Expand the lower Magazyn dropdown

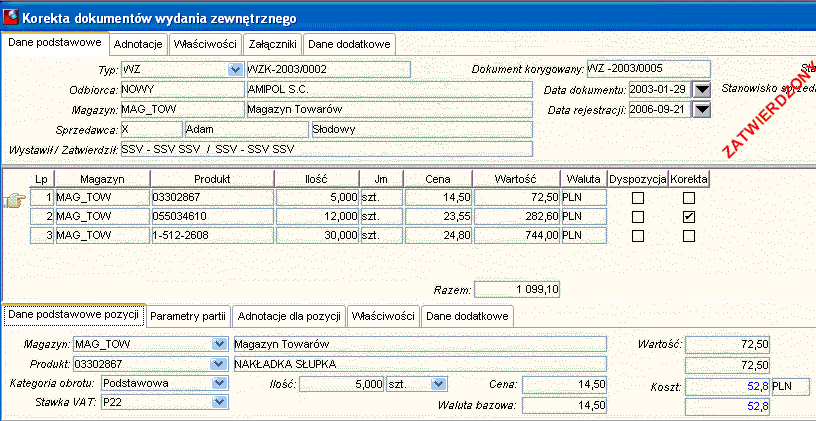219,344
